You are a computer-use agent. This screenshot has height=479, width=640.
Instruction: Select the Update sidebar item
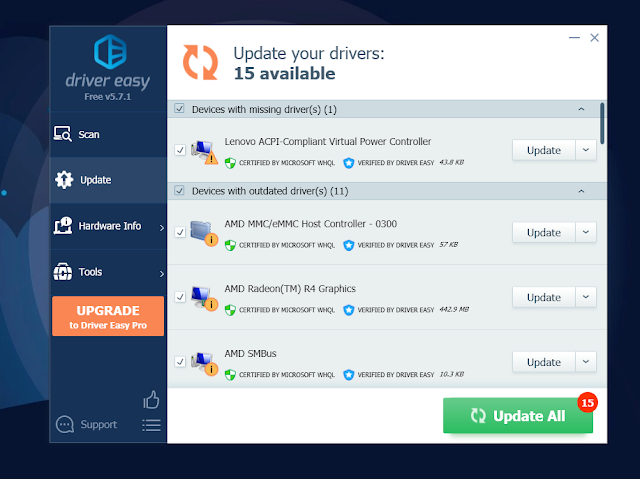108,180
